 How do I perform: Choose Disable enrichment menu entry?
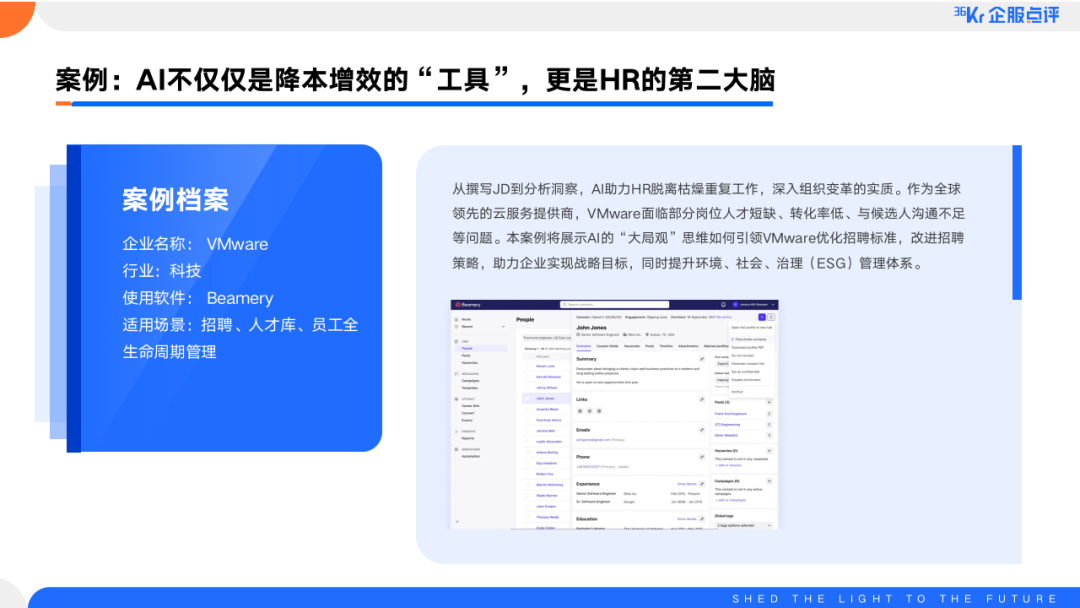coord(746,380)
